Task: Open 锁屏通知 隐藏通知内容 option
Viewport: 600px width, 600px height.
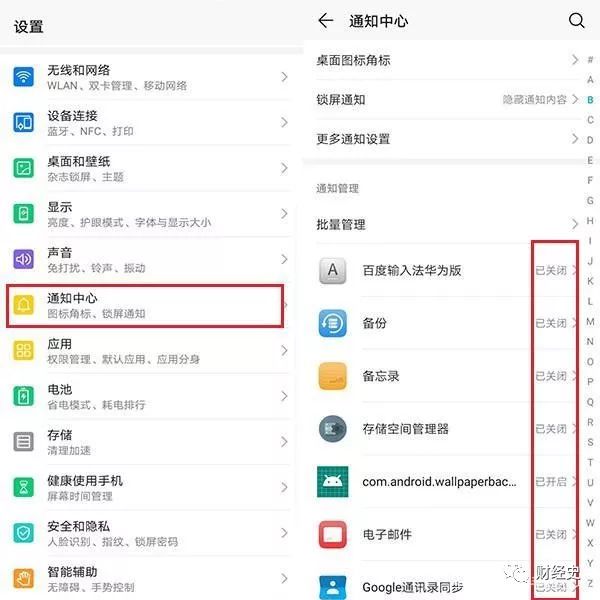Action: [535, 100]
